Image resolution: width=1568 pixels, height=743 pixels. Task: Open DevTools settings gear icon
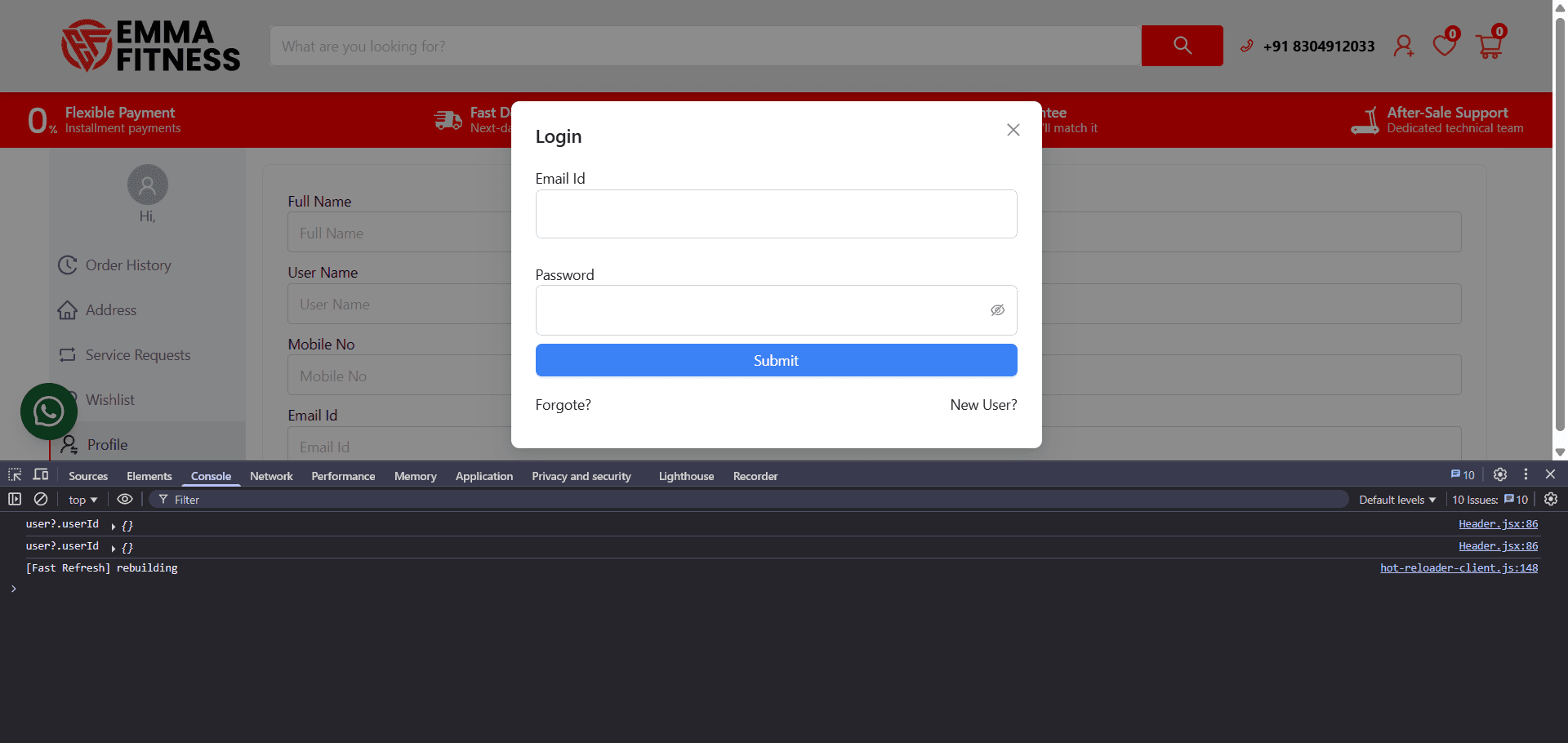(x=1500, y=474)
